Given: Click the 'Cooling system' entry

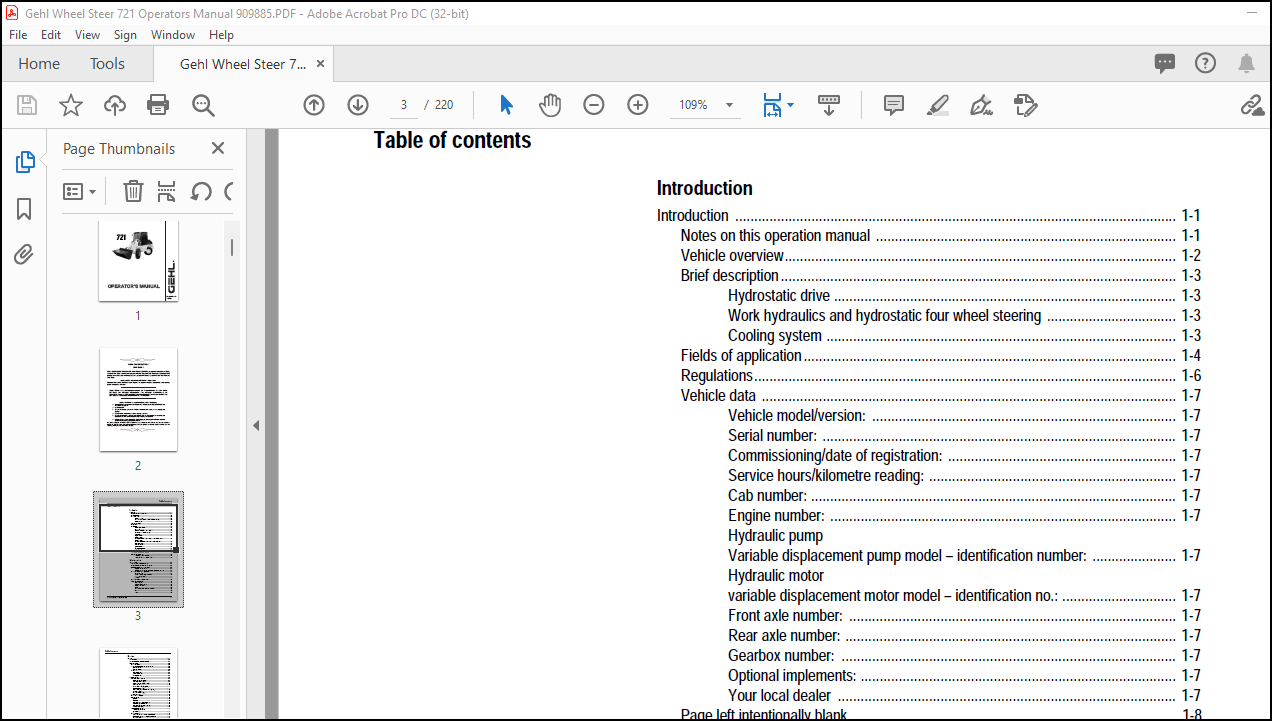Looking at the screenshot, I should pos(775,336).
